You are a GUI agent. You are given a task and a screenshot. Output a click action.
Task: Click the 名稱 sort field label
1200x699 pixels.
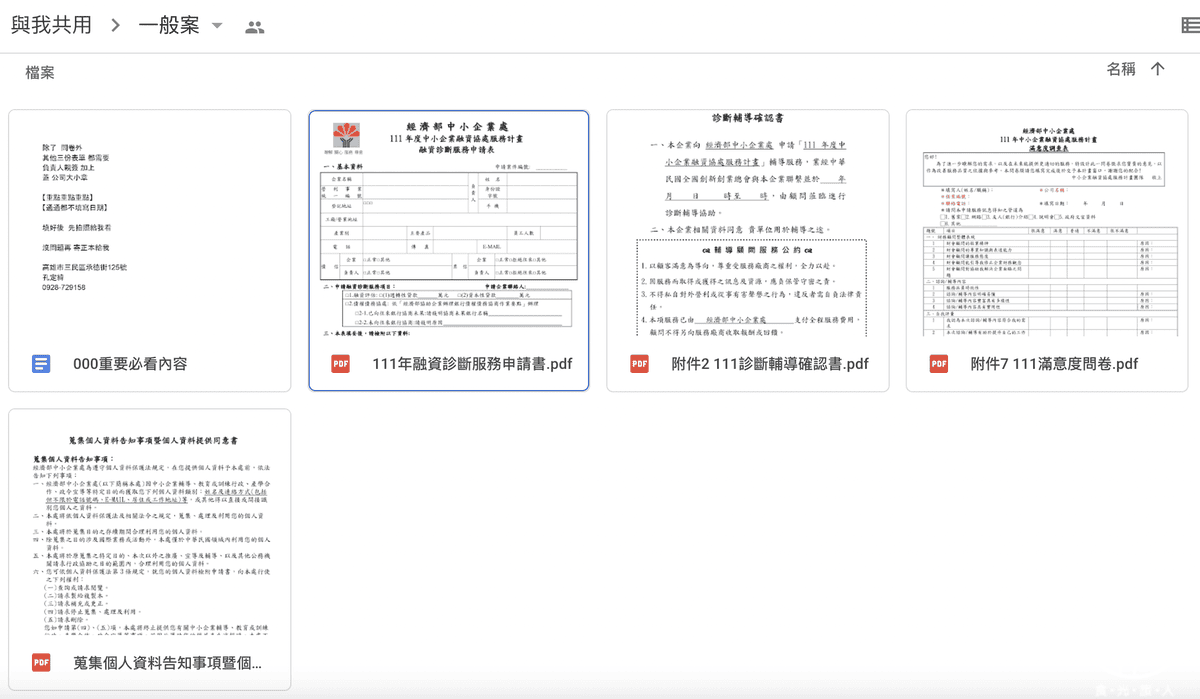(1121, 69)
